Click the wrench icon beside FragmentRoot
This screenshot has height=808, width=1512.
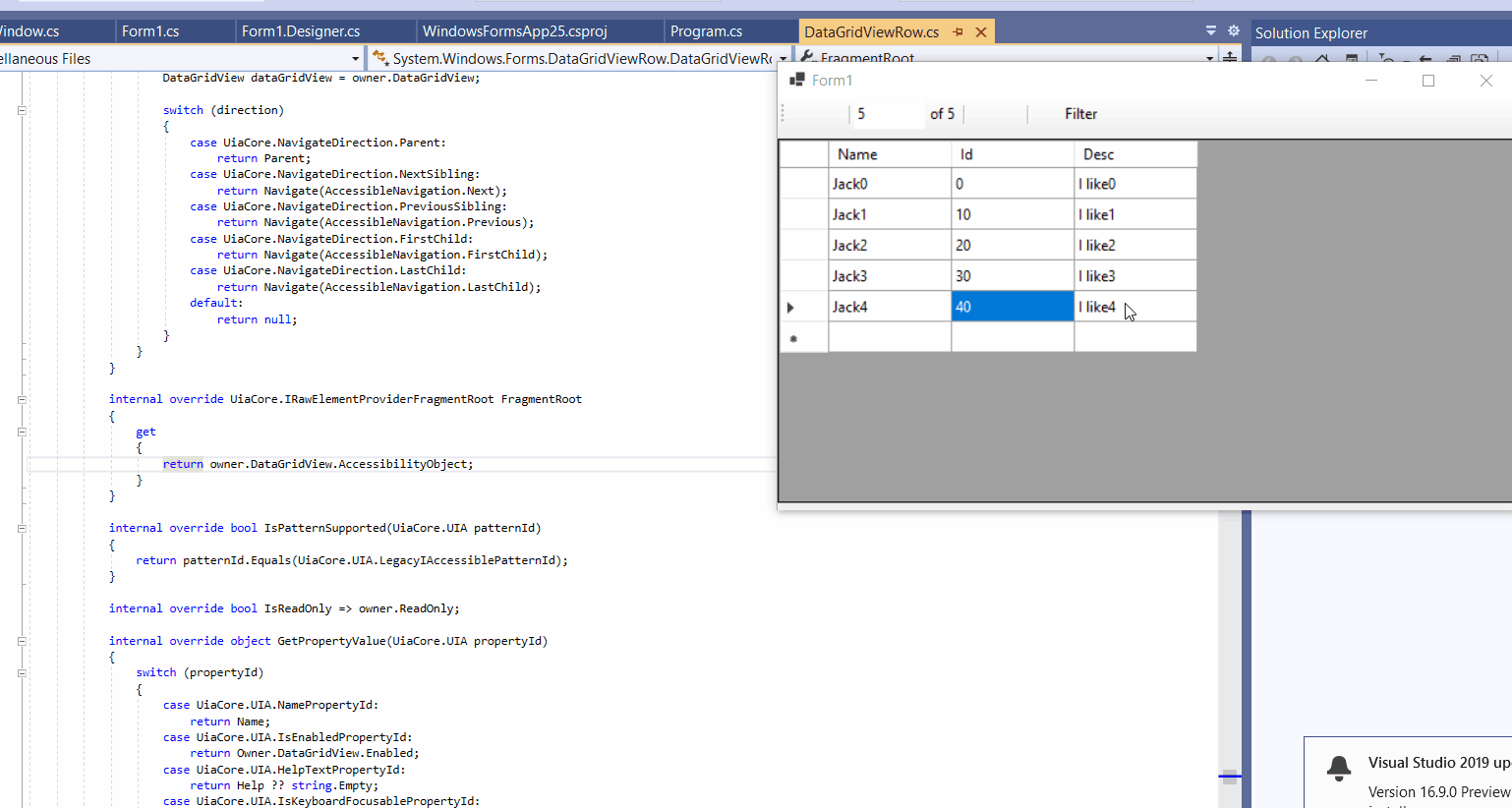coord(808,57)
